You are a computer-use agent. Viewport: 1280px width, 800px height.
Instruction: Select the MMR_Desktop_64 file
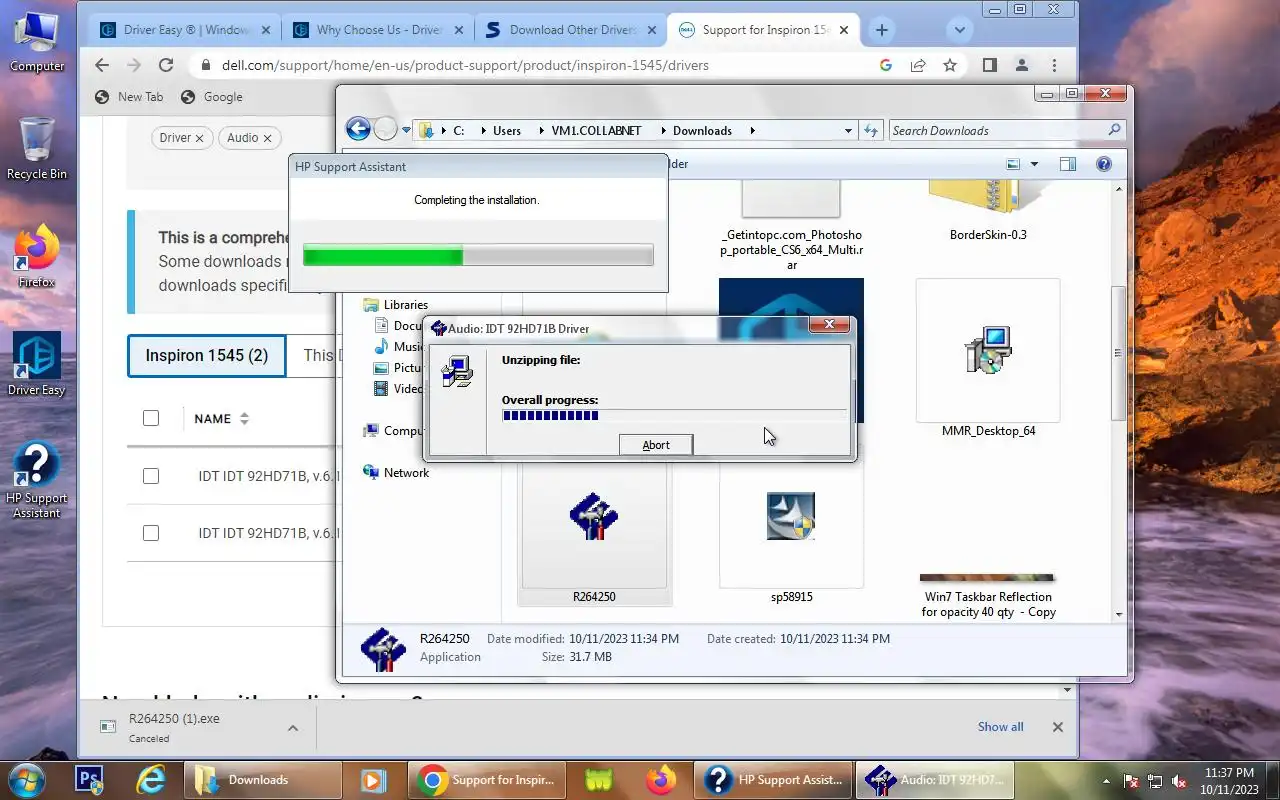(x=988, y=359)
